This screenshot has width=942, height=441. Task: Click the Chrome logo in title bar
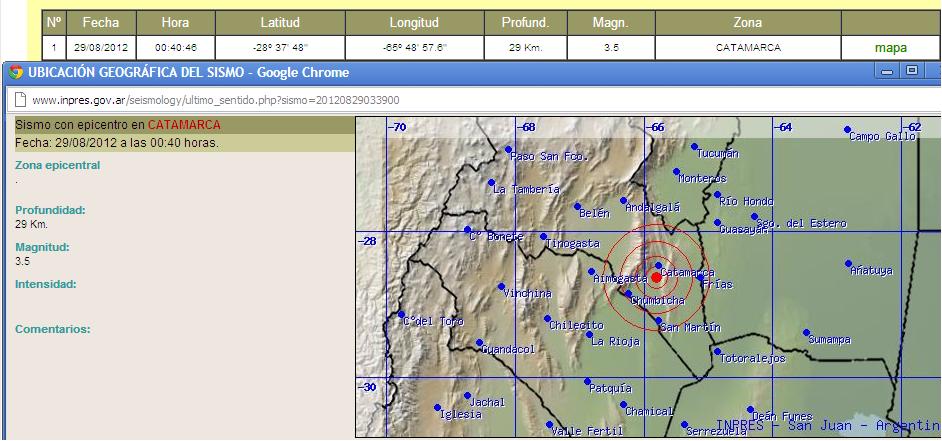(16, 72)
